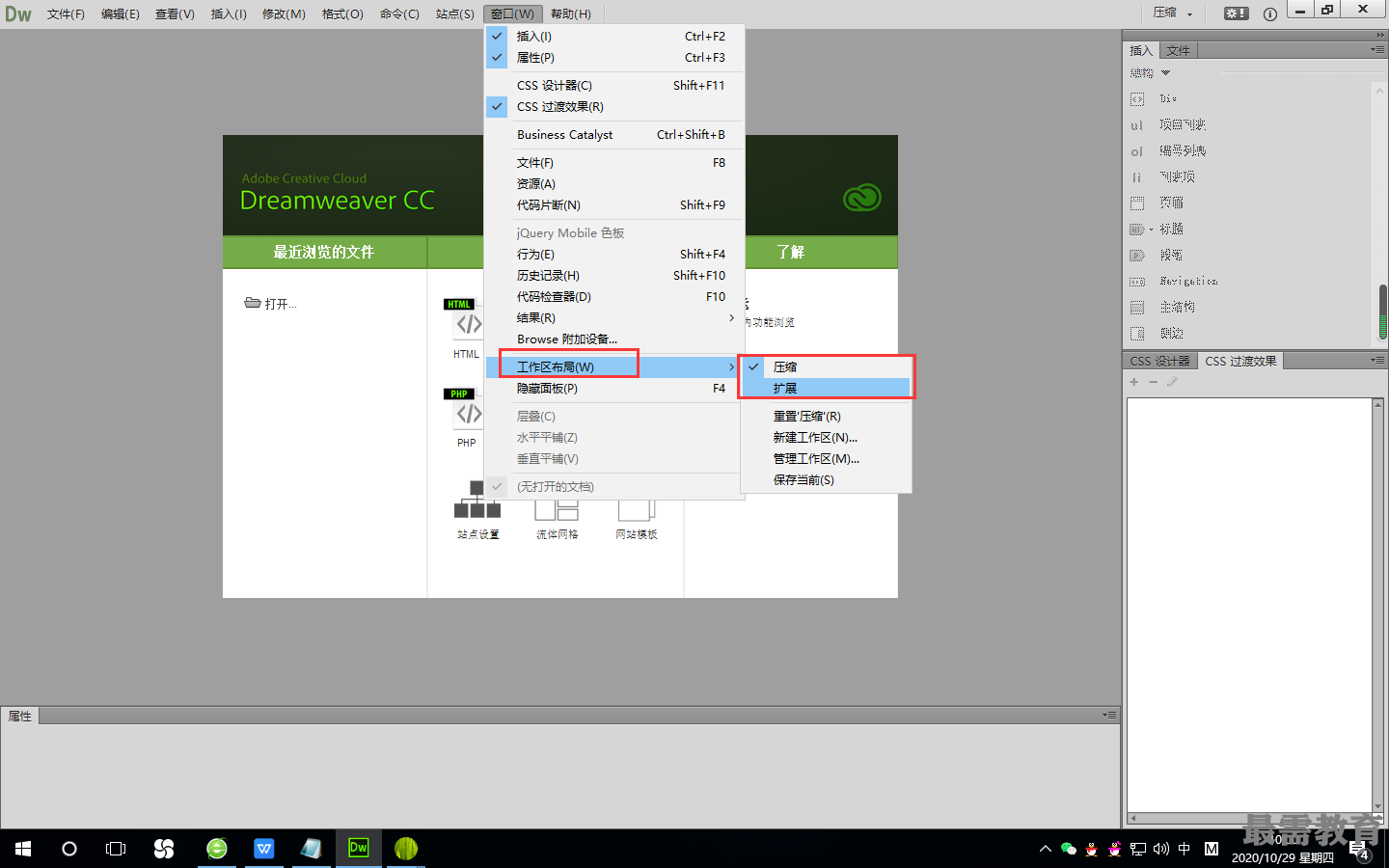Expand the 结果(R) submenu
This screenshot has width=1389, height=868.
click(614, 317)
